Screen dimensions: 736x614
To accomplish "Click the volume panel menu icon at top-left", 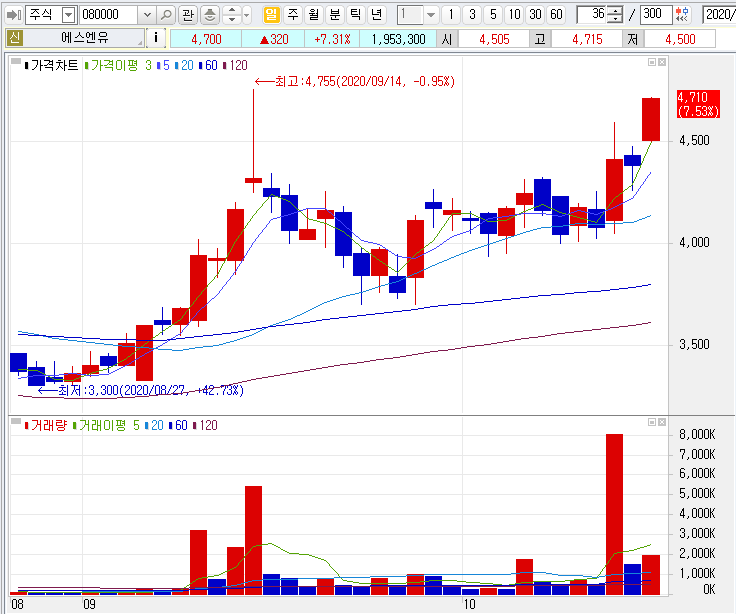I will point(15,421).
